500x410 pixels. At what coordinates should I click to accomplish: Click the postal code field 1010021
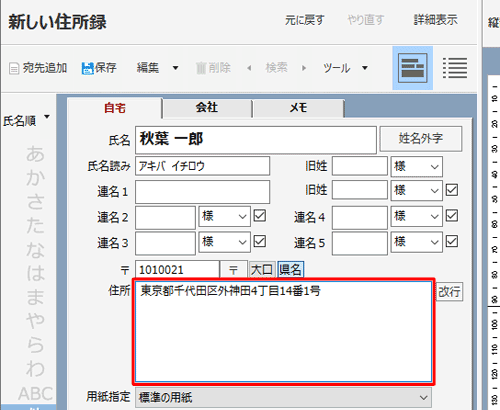click(x=177, y=269)
